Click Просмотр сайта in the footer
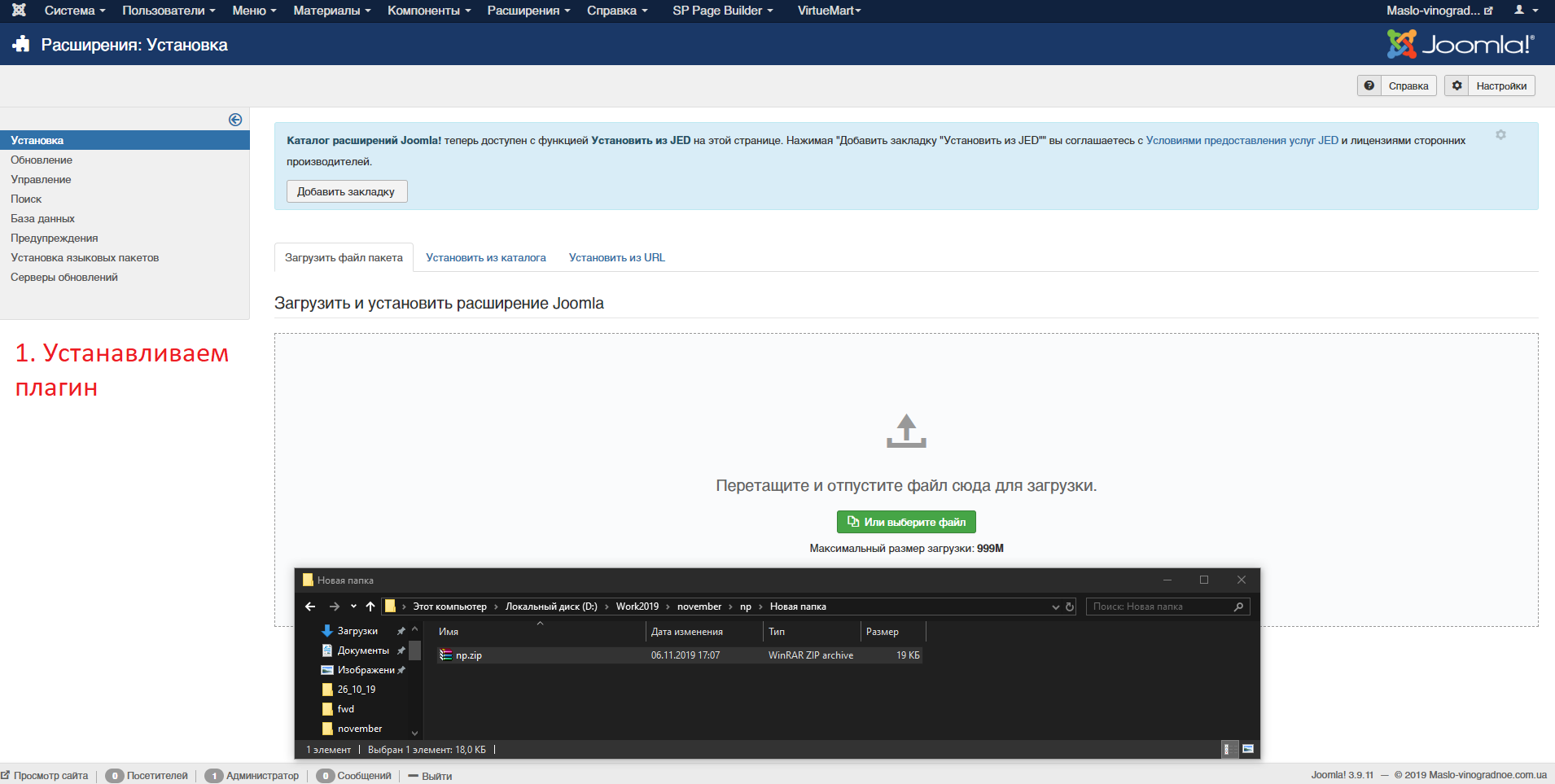The height and width of the screenshot is (784, 1555). (45, 776)
